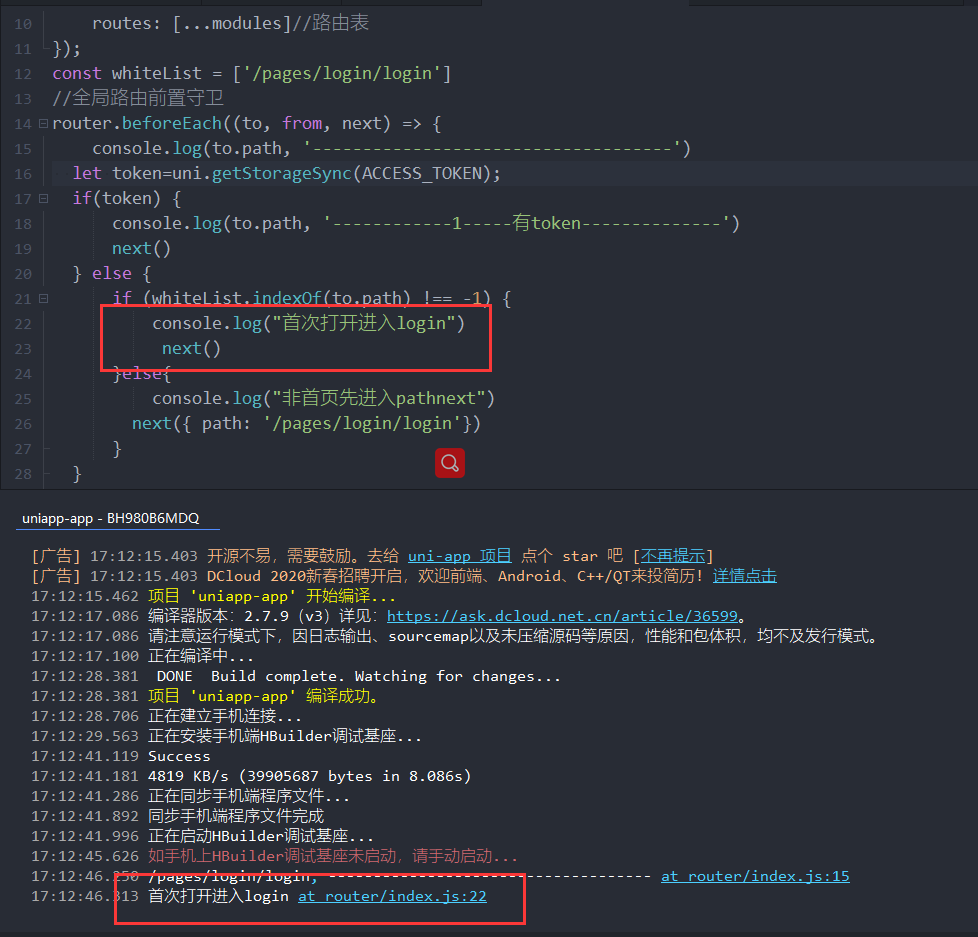Fold the whiteList.indexOf if block

coord(43,299)
